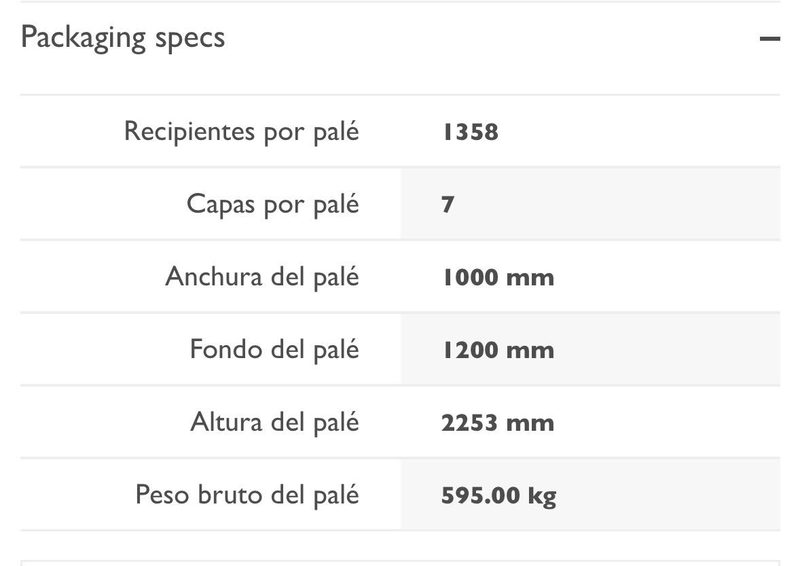This screenshot has width=800, height=566.
Task: Click the 1358 value
Action: [x=470, y=132]
